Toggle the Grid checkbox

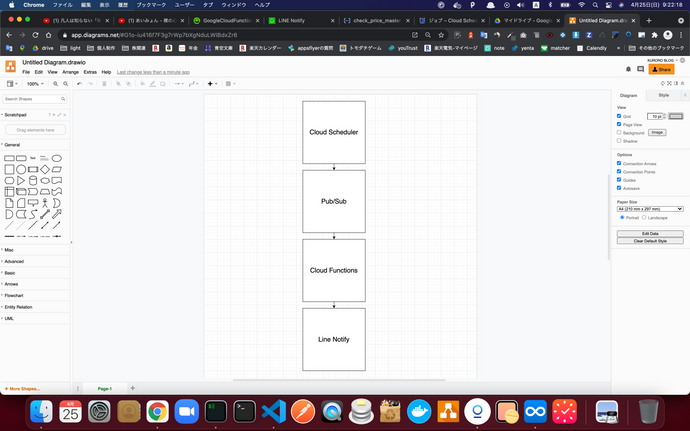tap(619, 116)
